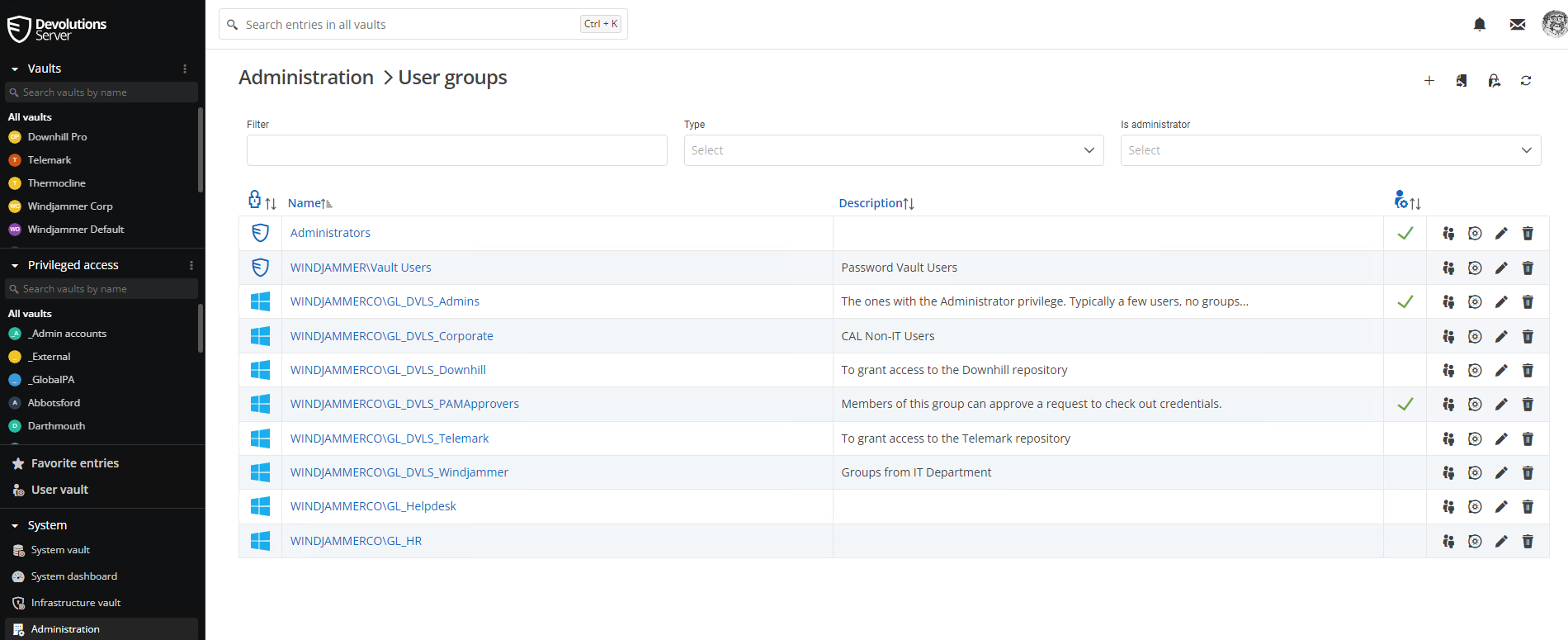Open WINDJAMMERCO\GL_DVLS_Windjammer link

(399, 472)
